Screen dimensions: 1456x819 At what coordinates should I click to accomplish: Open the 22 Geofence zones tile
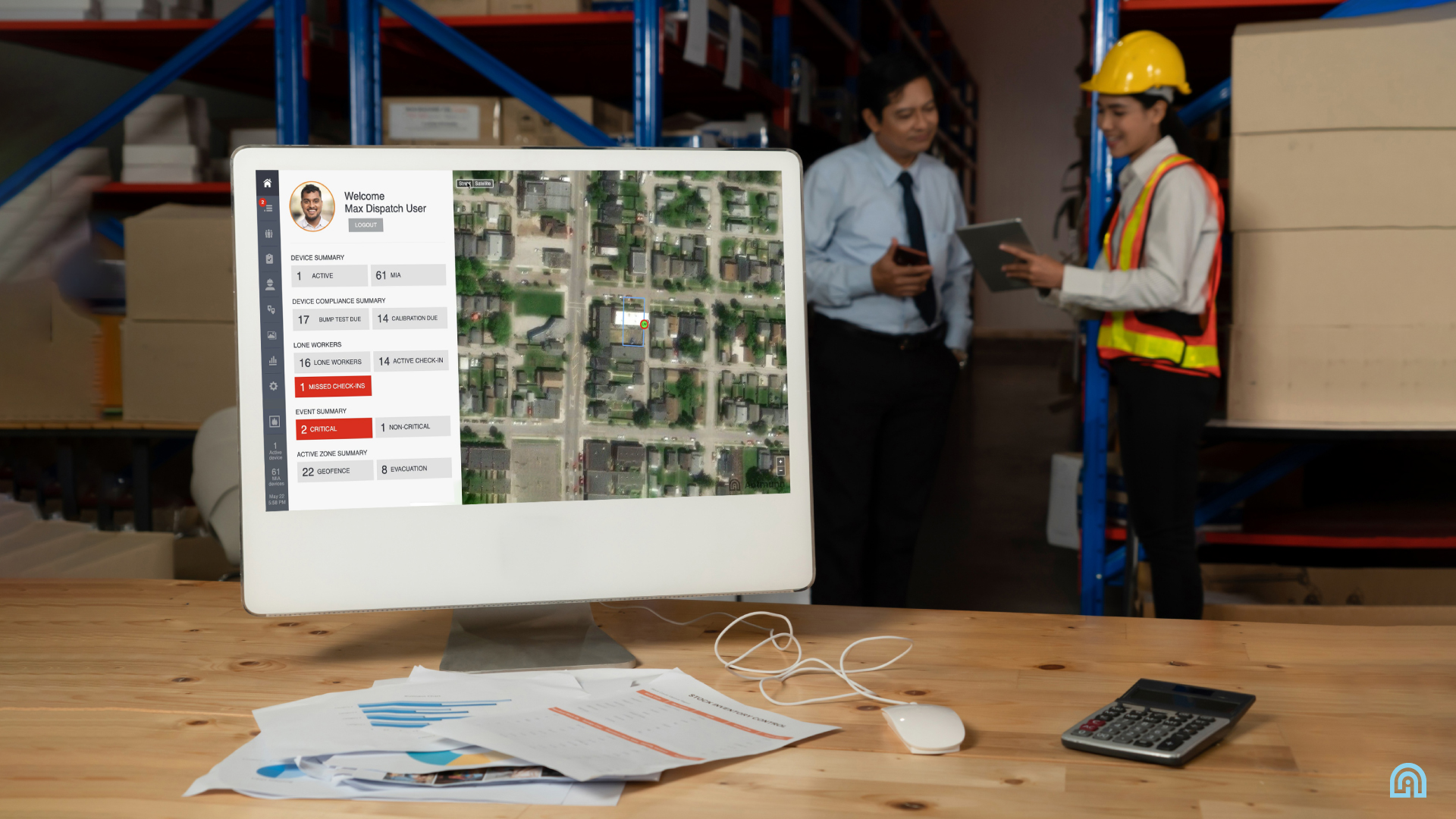335,472
